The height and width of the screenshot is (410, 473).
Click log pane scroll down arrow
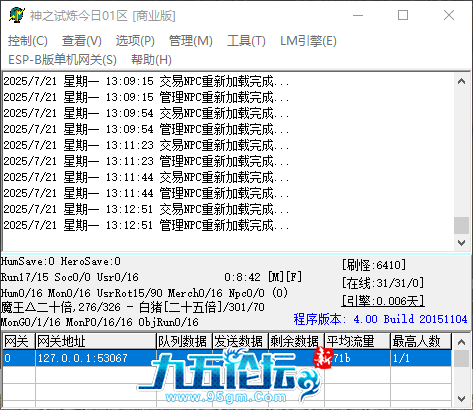(461, 243)
